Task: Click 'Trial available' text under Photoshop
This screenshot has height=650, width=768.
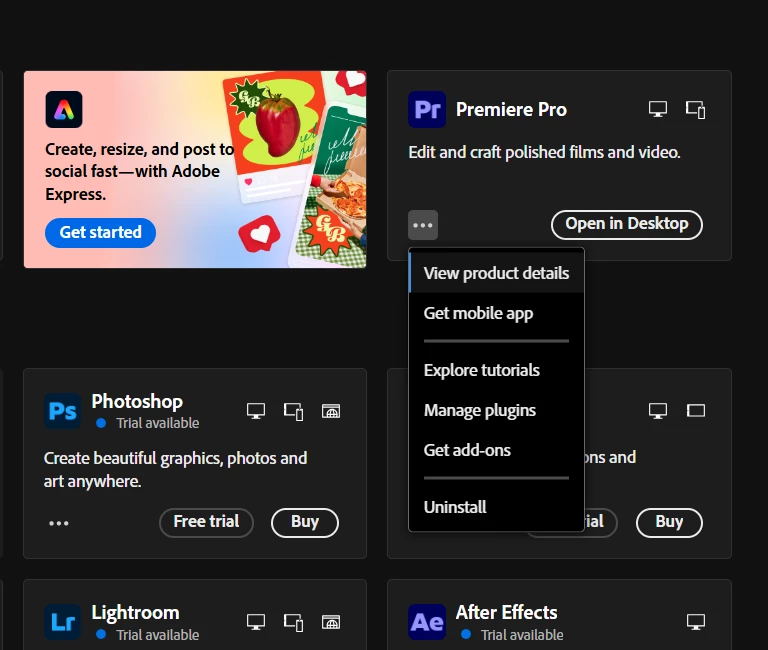Action: click(158, 423)
